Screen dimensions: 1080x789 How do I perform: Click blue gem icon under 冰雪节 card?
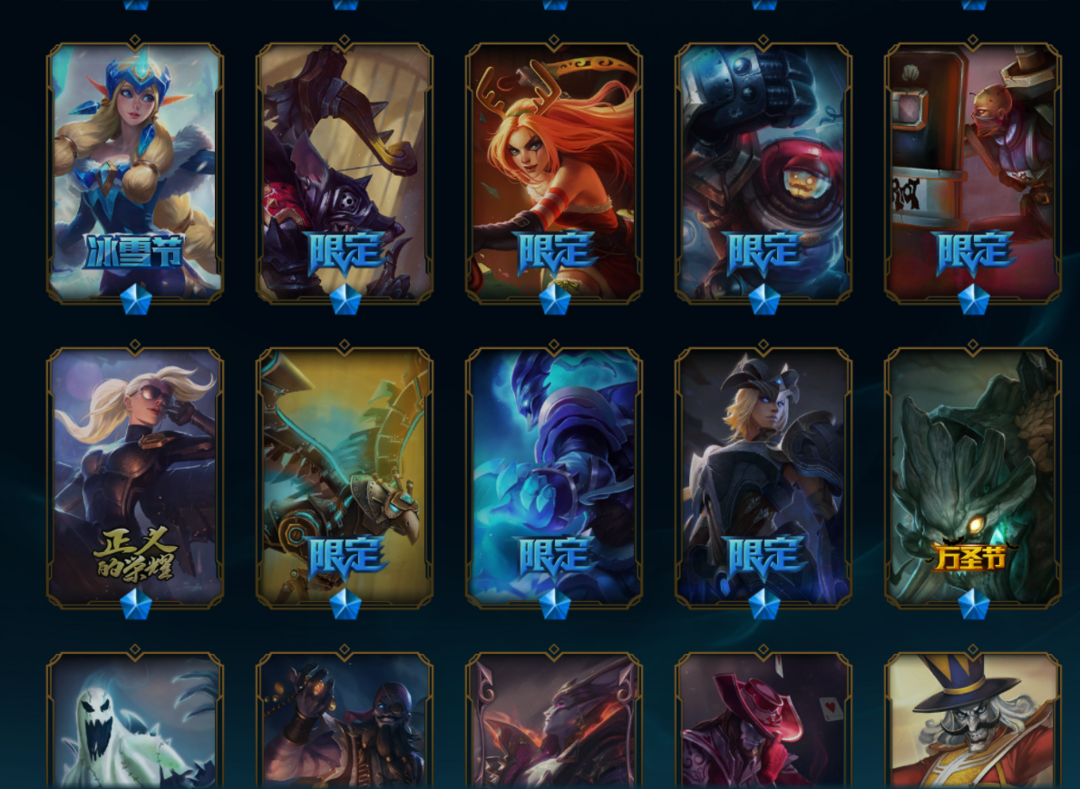pyautogui.click(x=136, y=300)
